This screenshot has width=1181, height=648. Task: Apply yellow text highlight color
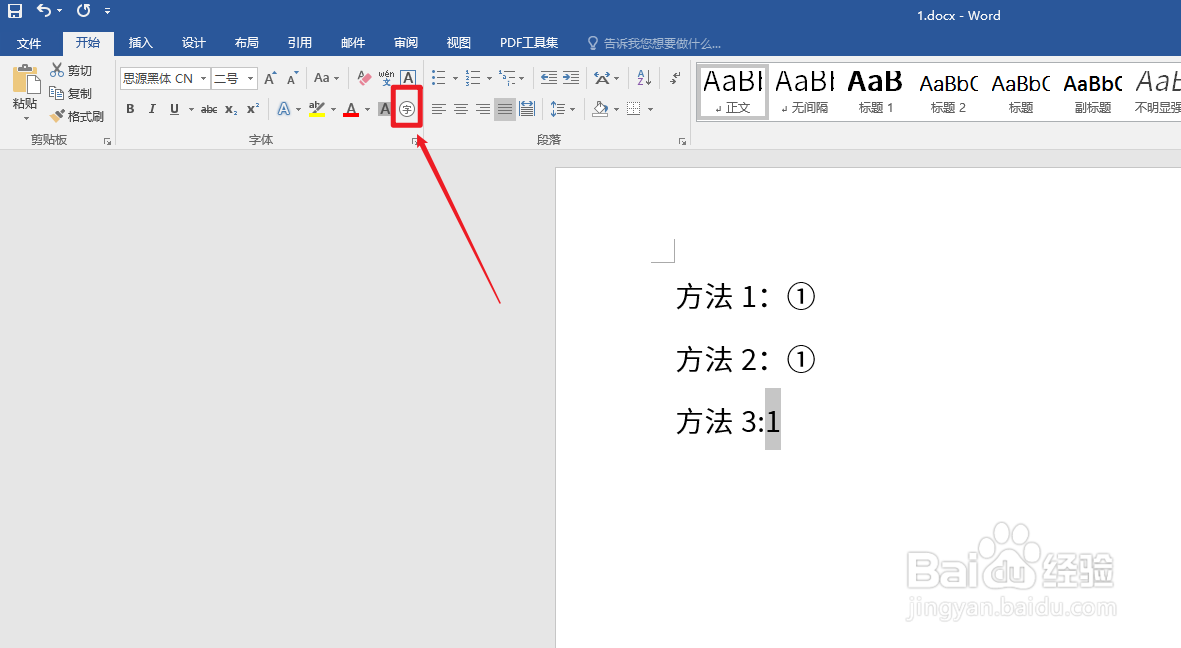coord(317,109)
